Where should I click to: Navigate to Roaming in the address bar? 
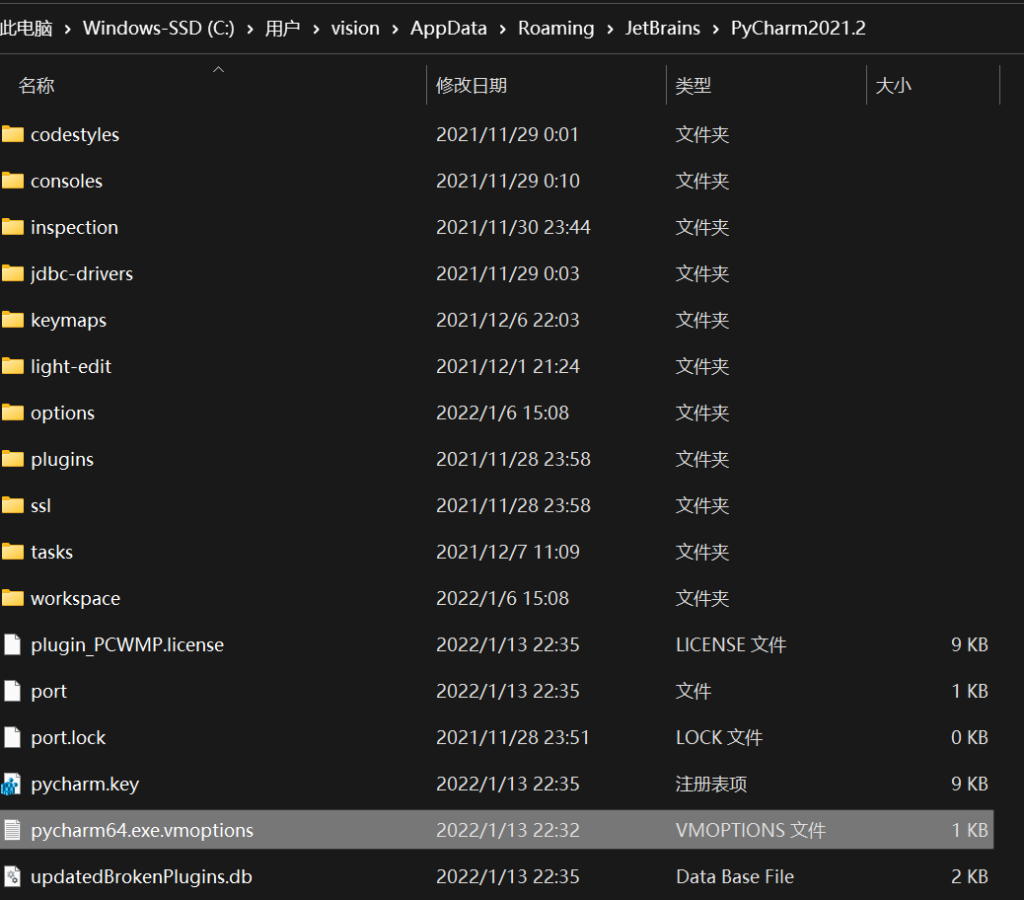556,28
